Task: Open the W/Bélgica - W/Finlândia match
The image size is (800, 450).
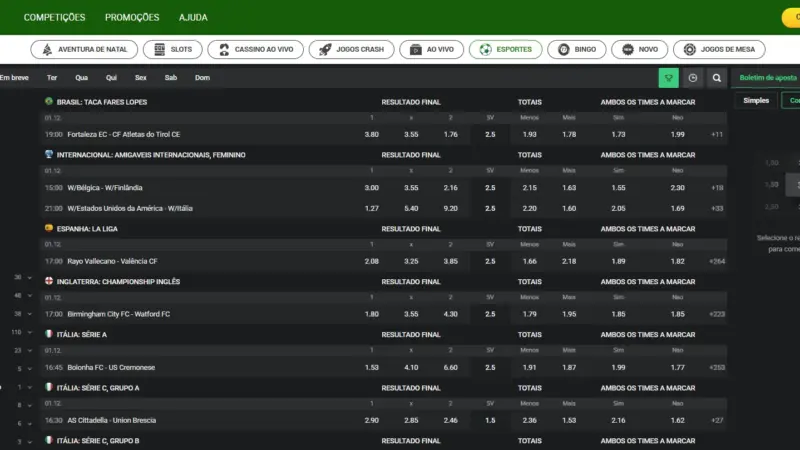Action: [x=105, y=188]
